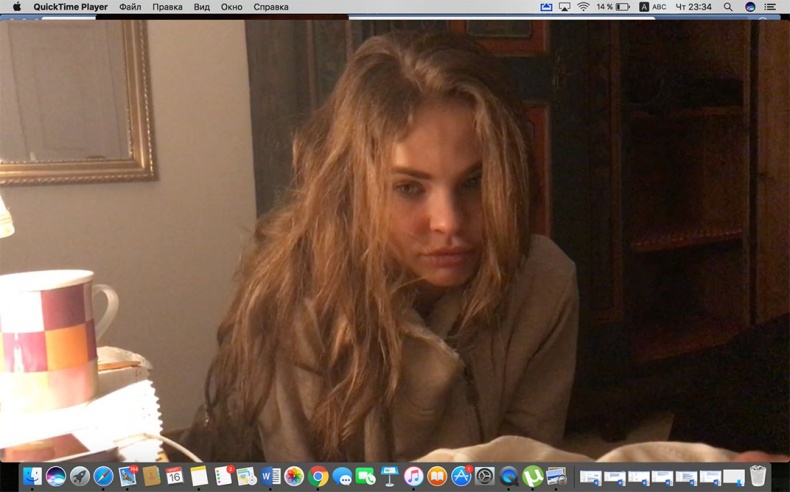Click the AirPlay icon in the menu bar

pyautogui.click(x=564, y=7)
